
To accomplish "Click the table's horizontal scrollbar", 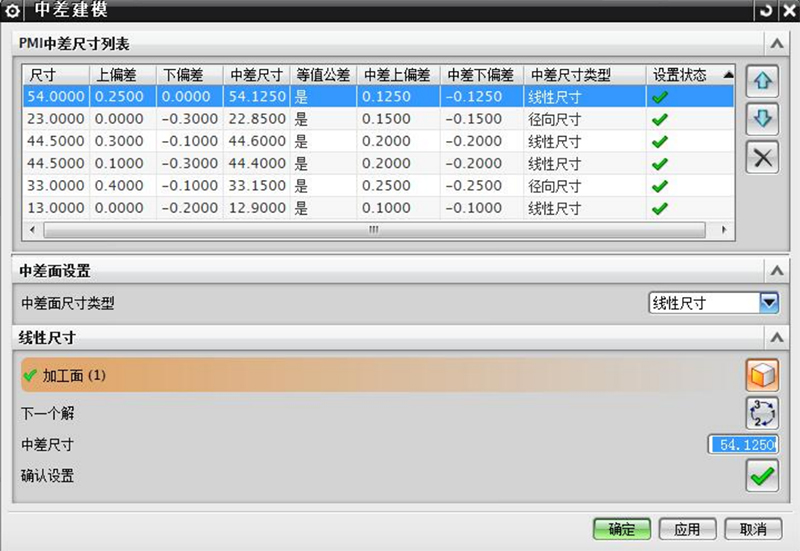I will (x=373, y=229).
